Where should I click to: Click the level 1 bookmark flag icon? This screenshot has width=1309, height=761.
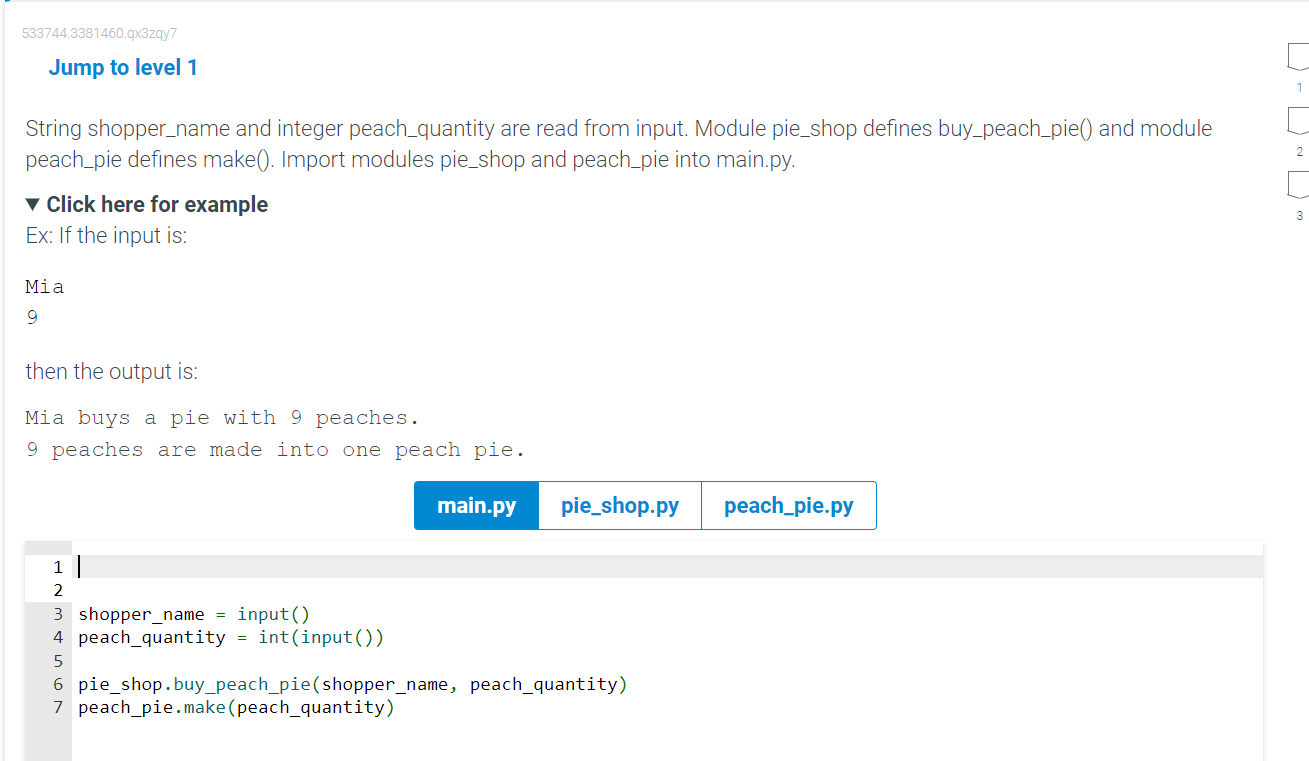pos(1297,58)
